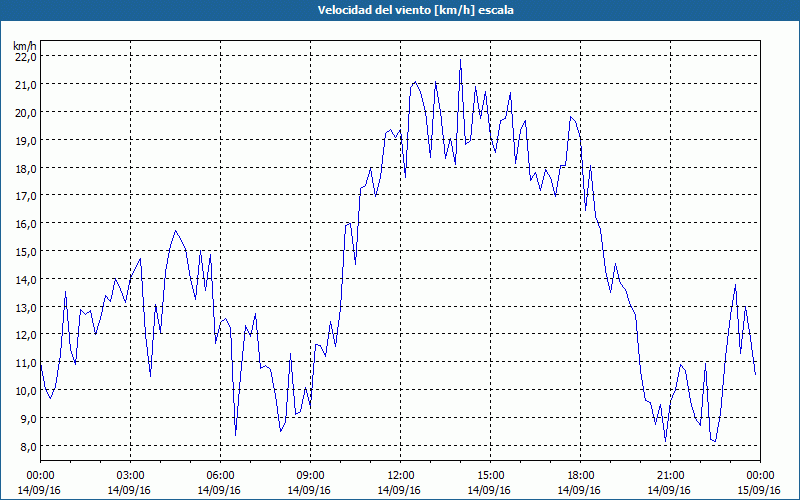Click the 15:00 time axis label

pos(490,476)
